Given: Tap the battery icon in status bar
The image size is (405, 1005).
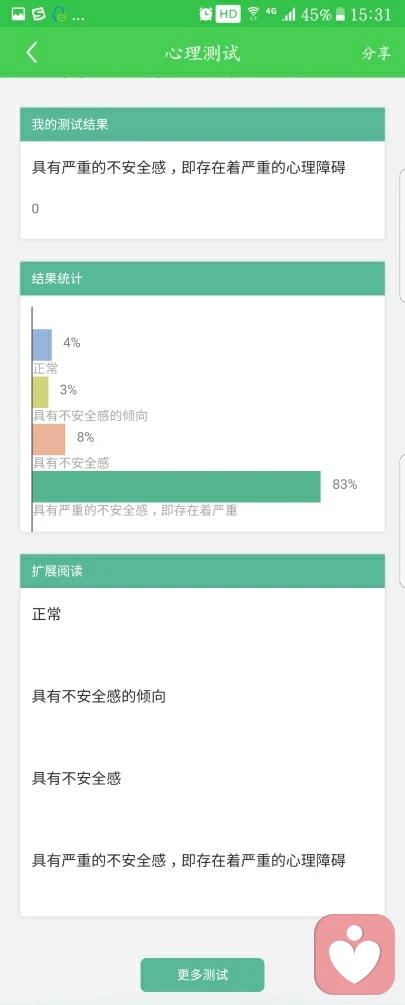Looking at the screenshot, I should (x=340, y=14).
